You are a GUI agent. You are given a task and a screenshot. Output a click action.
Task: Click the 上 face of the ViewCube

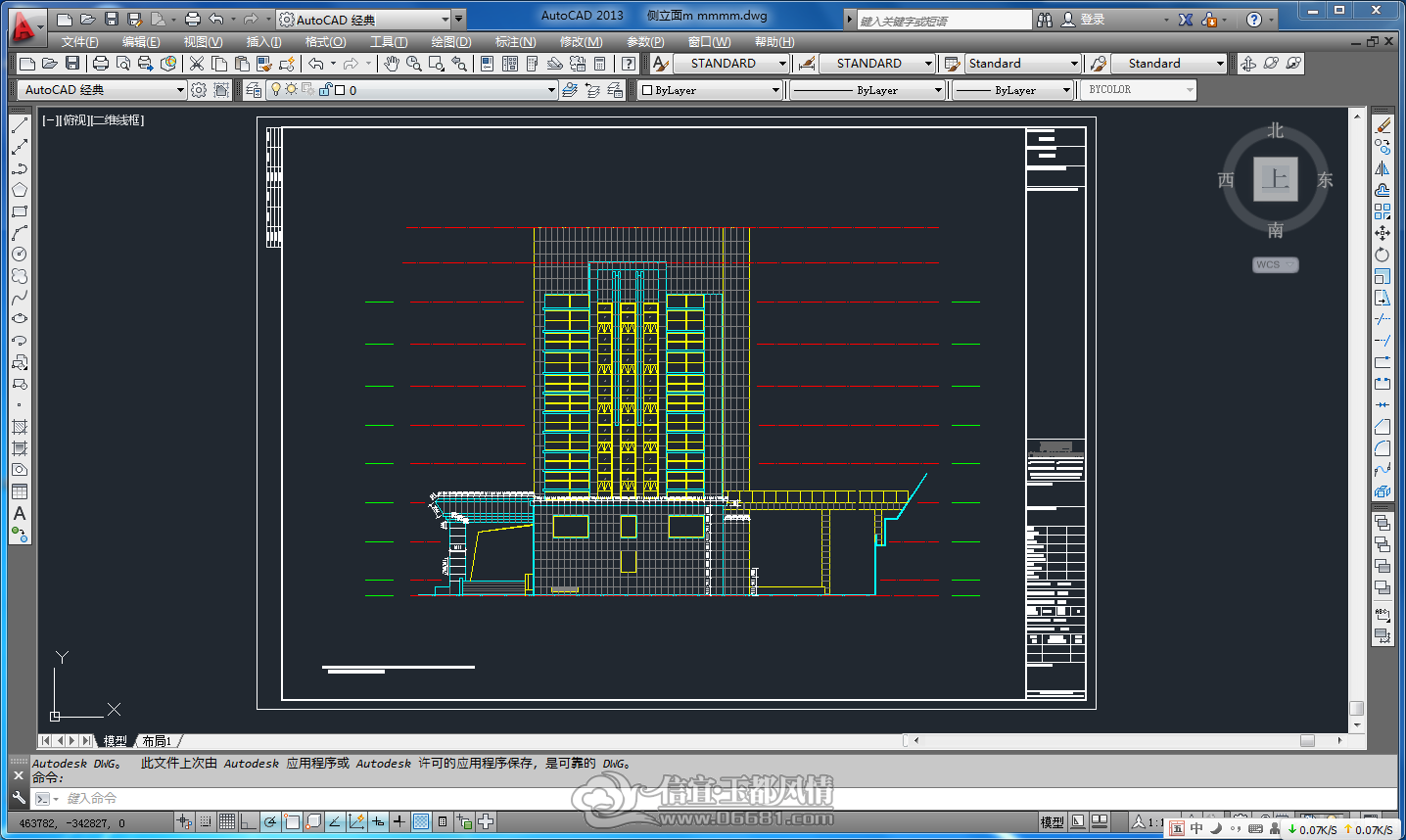tap(1276, 179)
